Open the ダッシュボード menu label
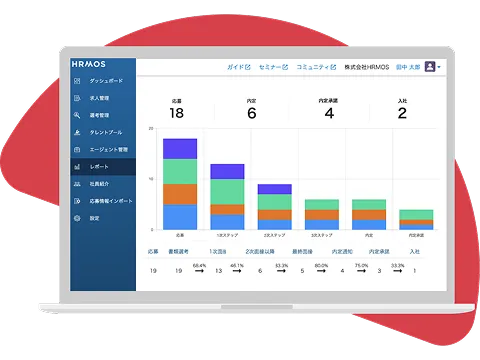 106,81
